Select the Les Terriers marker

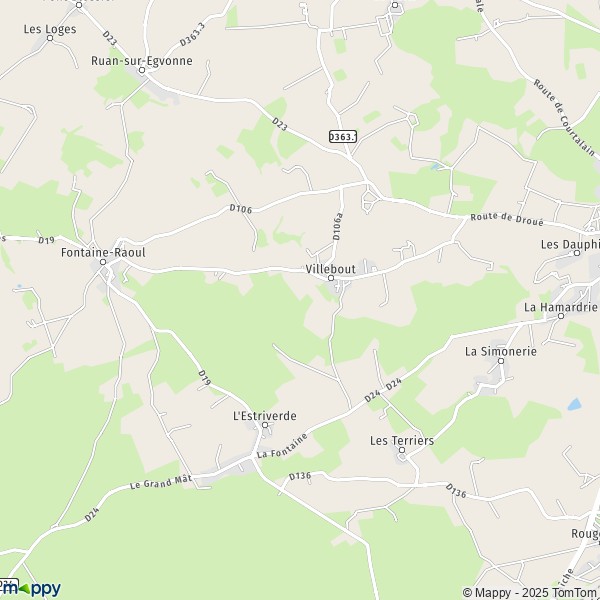[x=402, y=450]
